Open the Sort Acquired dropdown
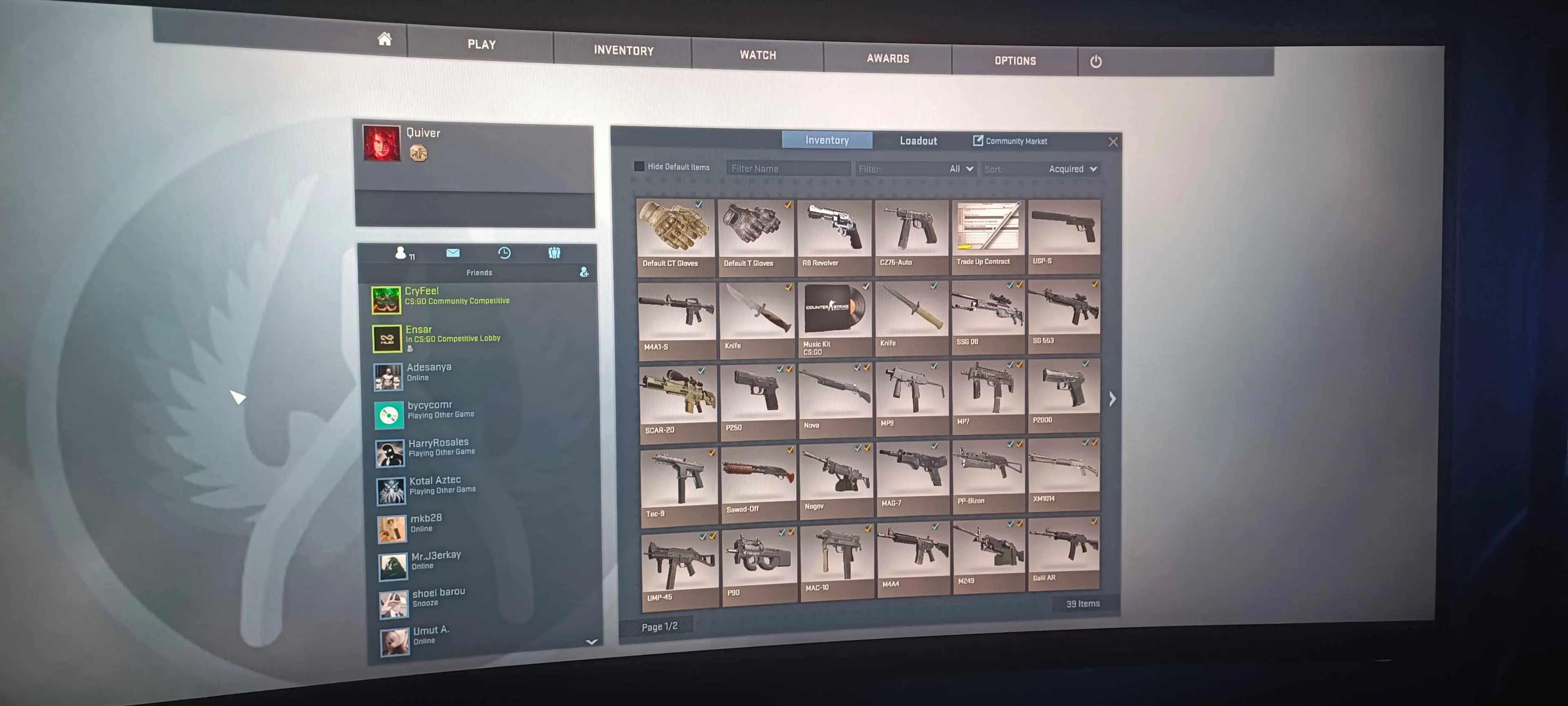Viewport: 1568px width, 706px height. pyautogui.click(x=1041, y=169)
